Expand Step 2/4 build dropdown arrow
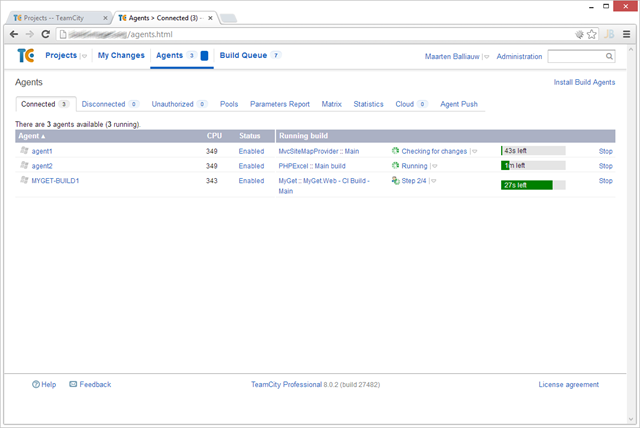The width and height of the screenshot is (640, 428). 433,181
